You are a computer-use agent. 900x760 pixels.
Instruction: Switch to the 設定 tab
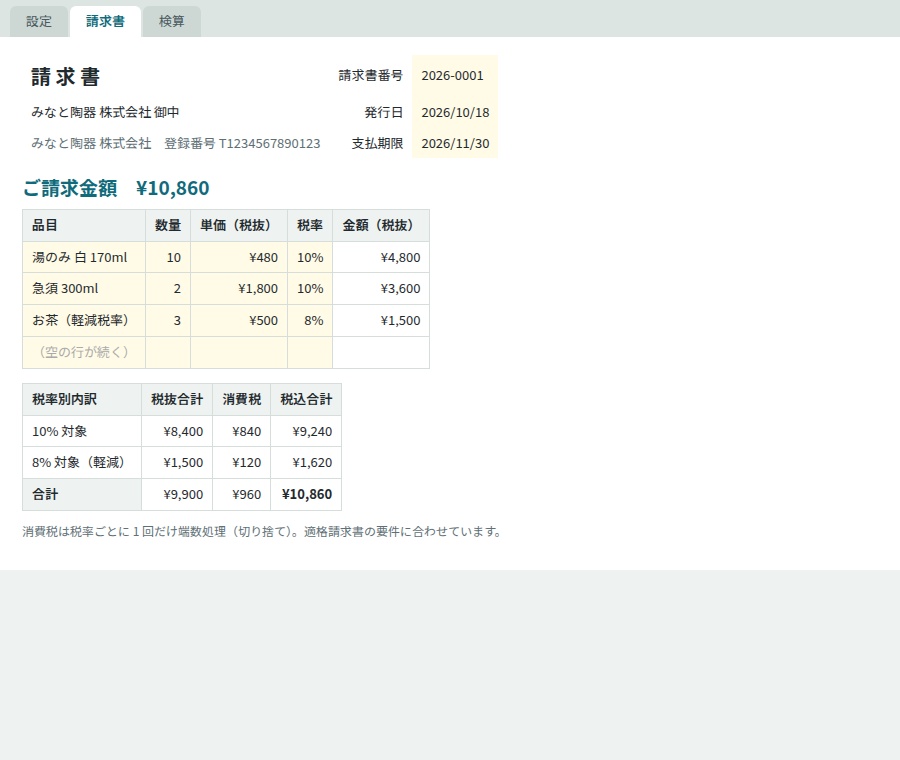click(x=39, y=22)
